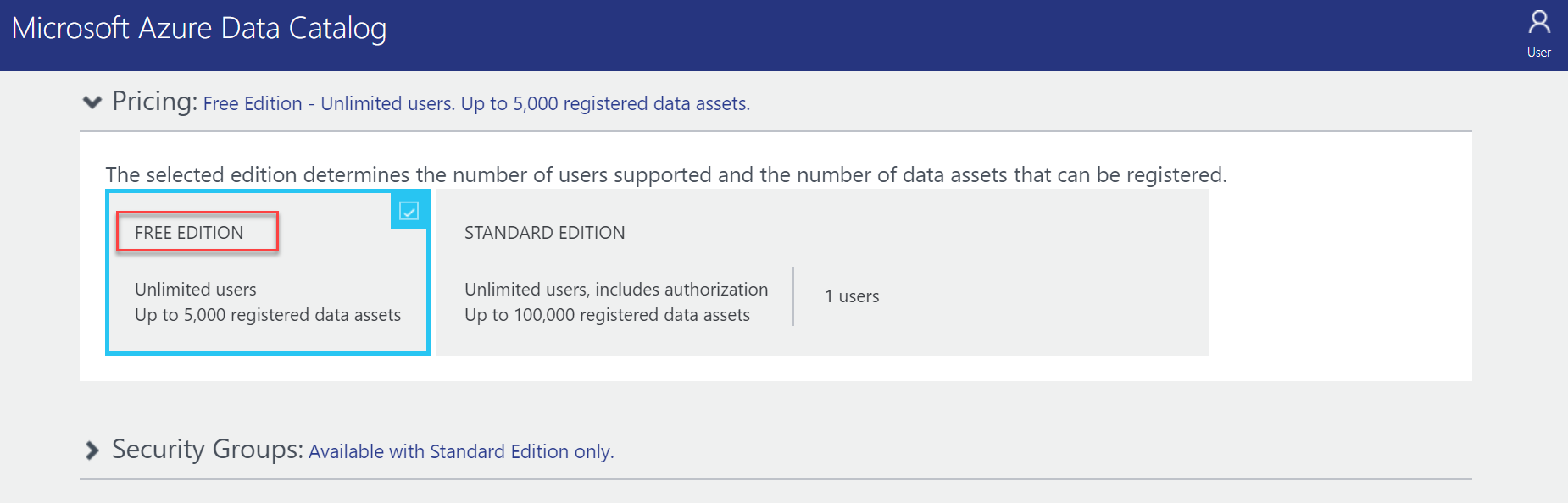1568x503 pixels.
Task: Click 'Up to 5,000 registered data assets' text
Action: pyautogui.click(x=268, y=315)
